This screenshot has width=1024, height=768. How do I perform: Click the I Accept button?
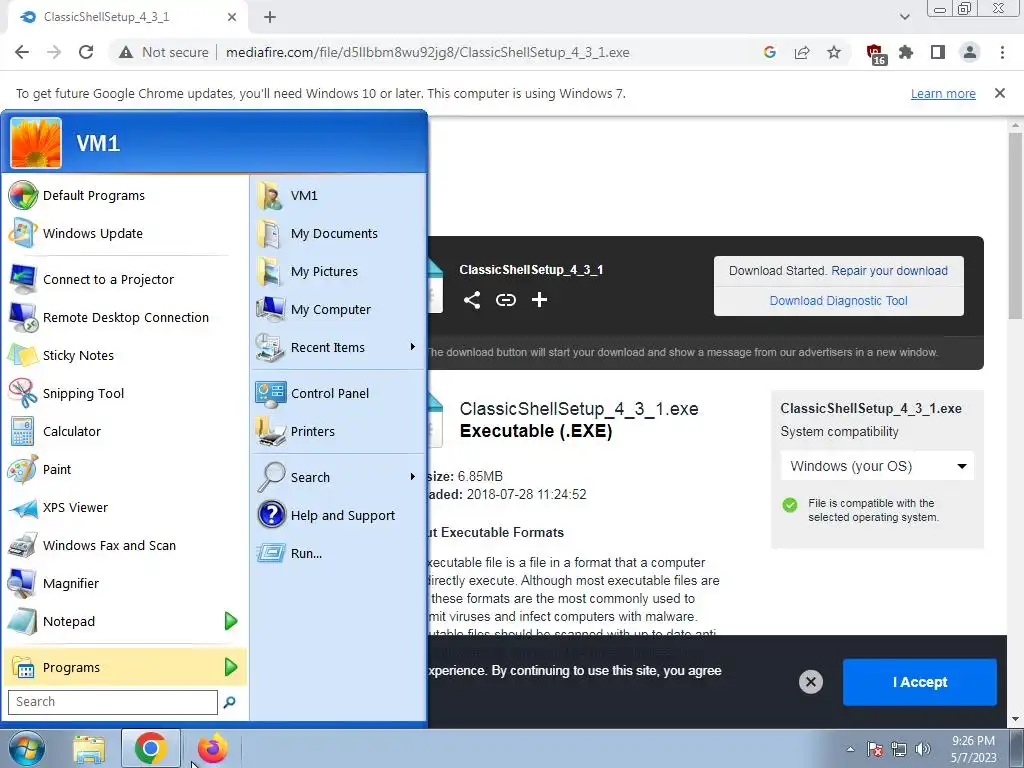click(920, 682)
